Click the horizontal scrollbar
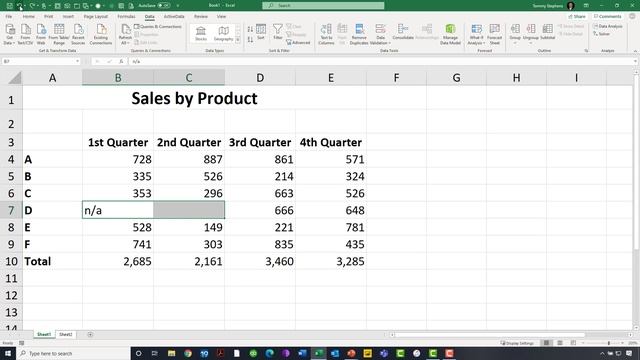The image size is (640, 360). (489, 335)
